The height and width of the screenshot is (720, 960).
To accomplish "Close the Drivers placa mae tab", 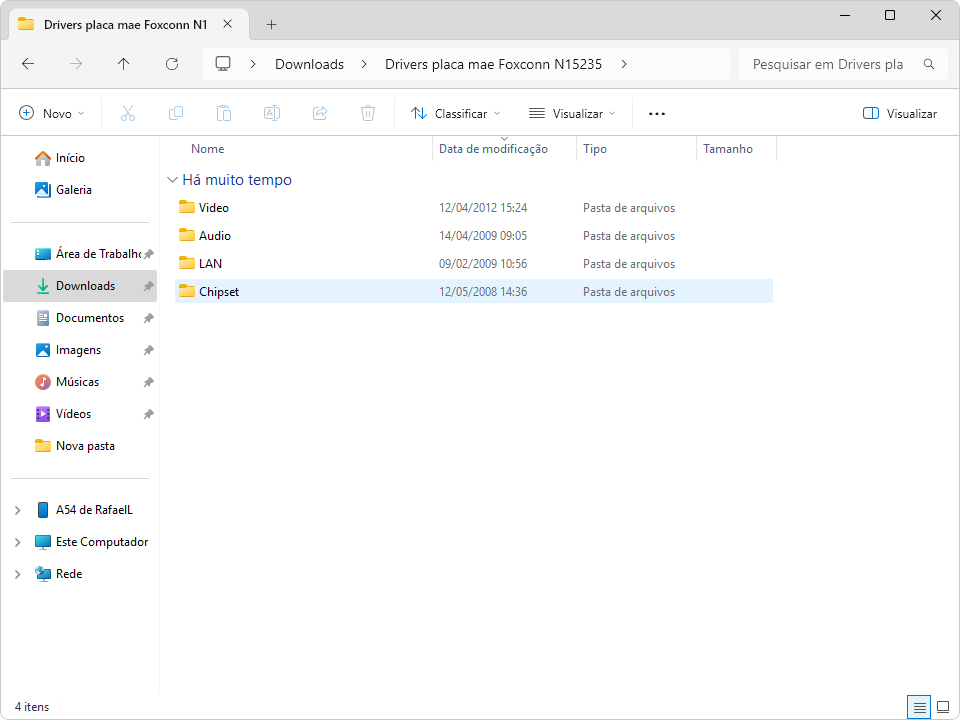I will [x=228, y=24].
